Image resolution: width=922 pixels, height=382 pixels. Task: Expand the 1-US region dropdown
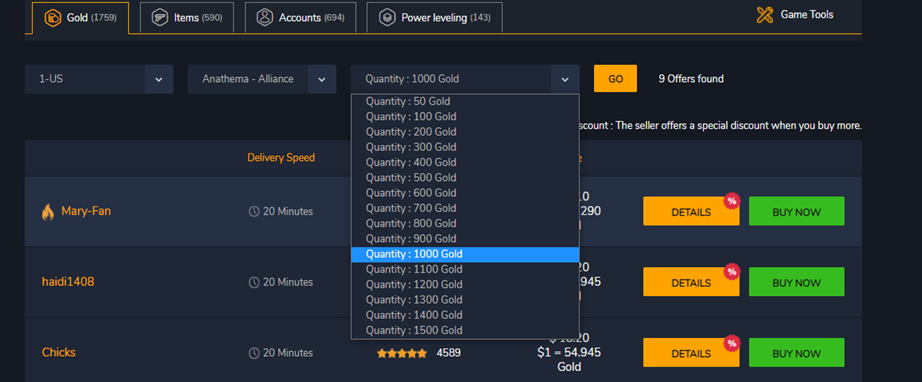click(x=99, y=79)
